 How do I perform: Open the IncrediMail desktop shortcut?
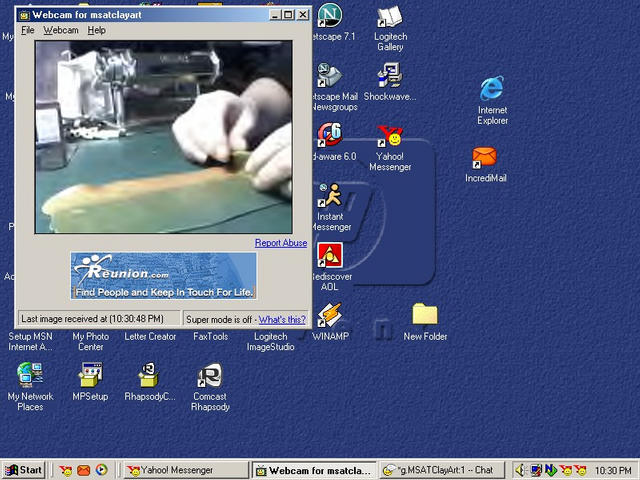point(484,158)
